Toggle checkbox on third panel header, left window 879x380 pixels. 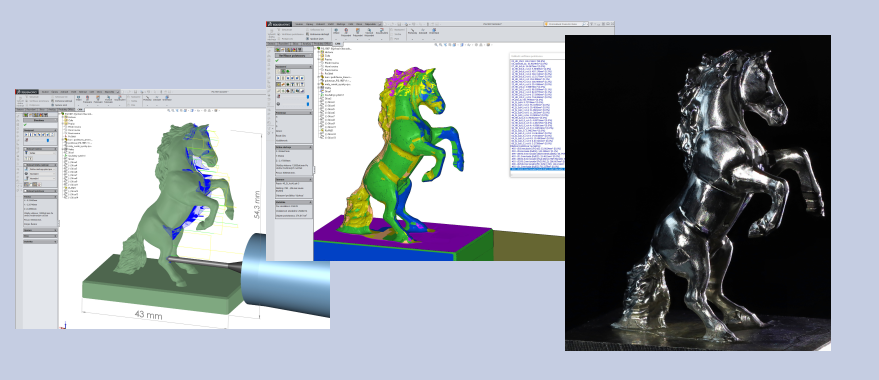[x=25, y=191]
